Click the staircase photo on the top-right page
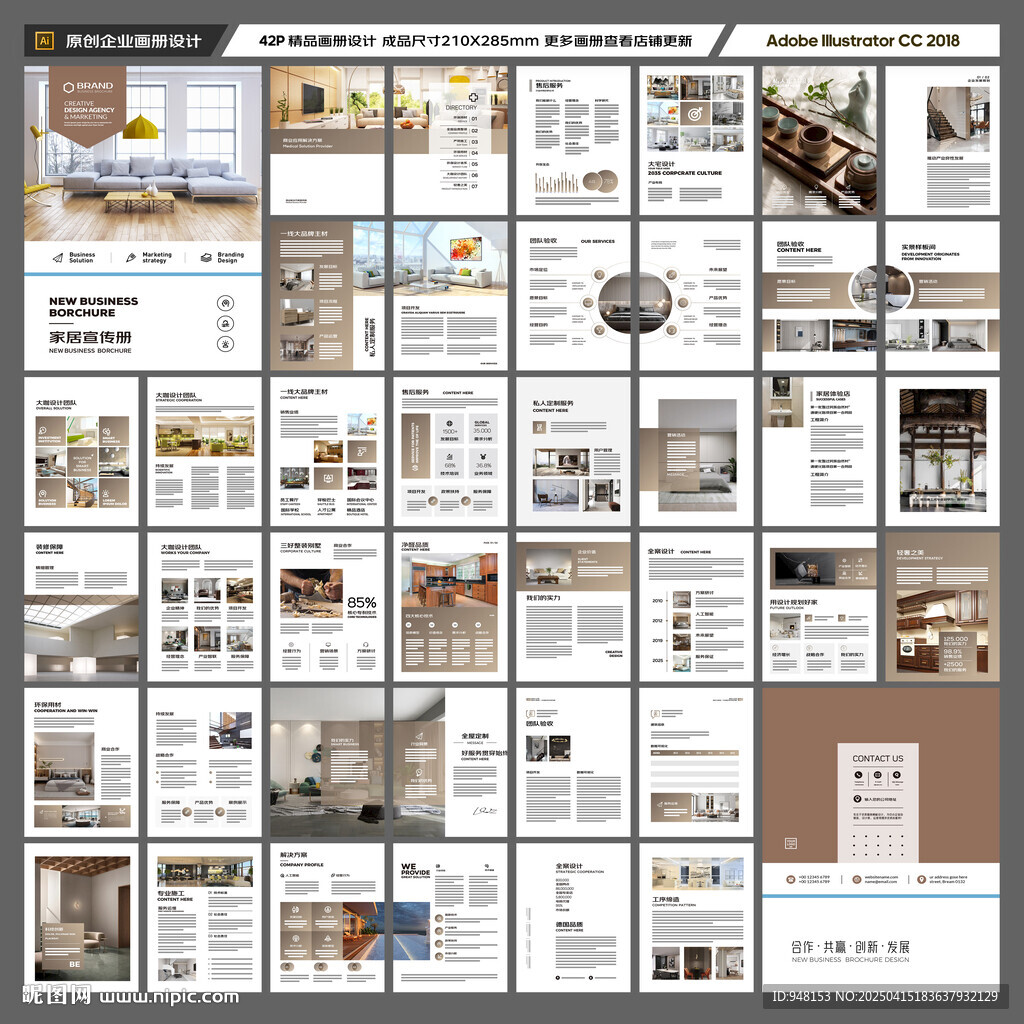This screenshot has height=1024, width=1024. [957, 120]
